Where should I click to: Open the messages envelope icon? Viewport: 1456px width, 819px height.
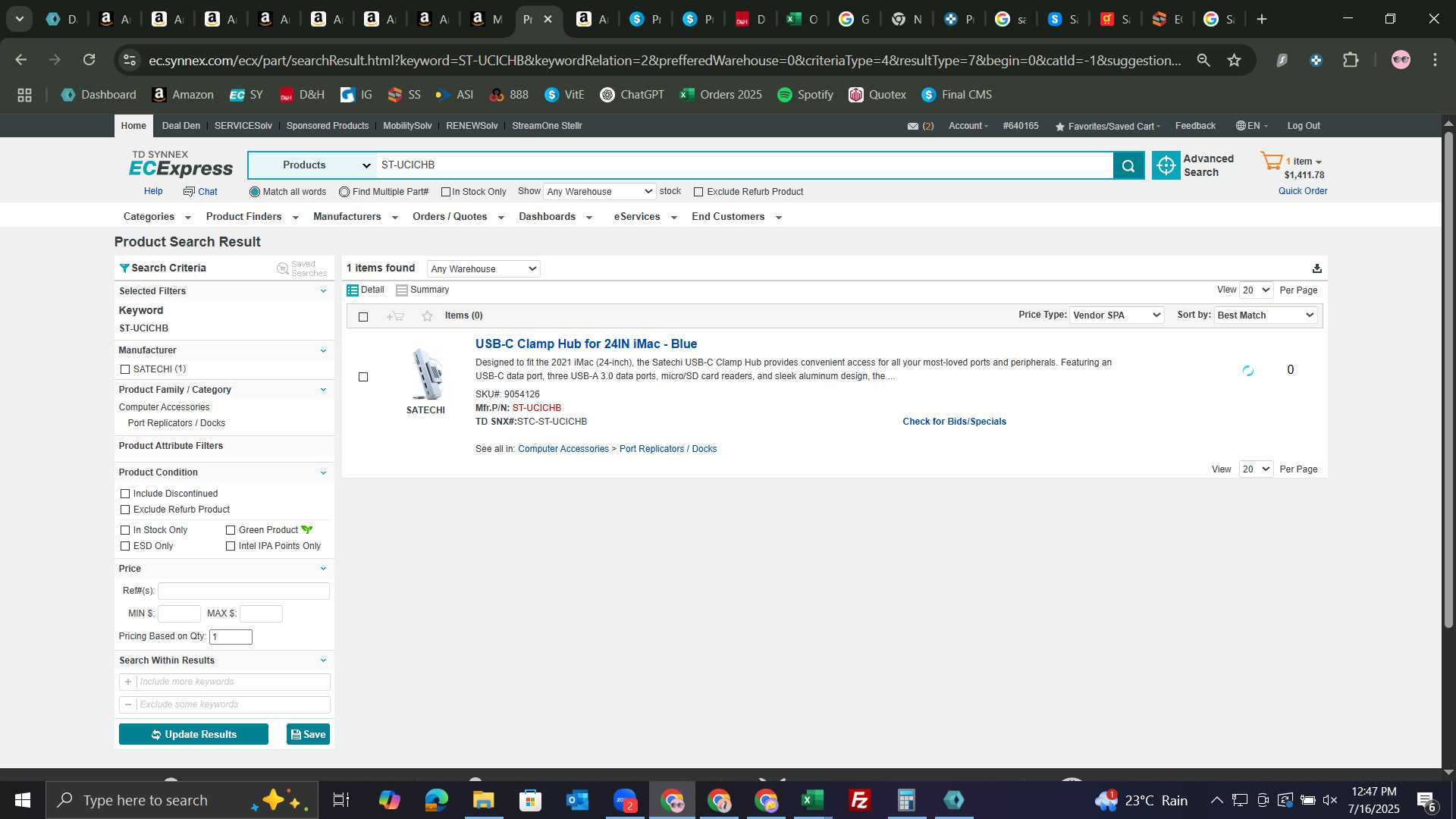coord(913,127)
